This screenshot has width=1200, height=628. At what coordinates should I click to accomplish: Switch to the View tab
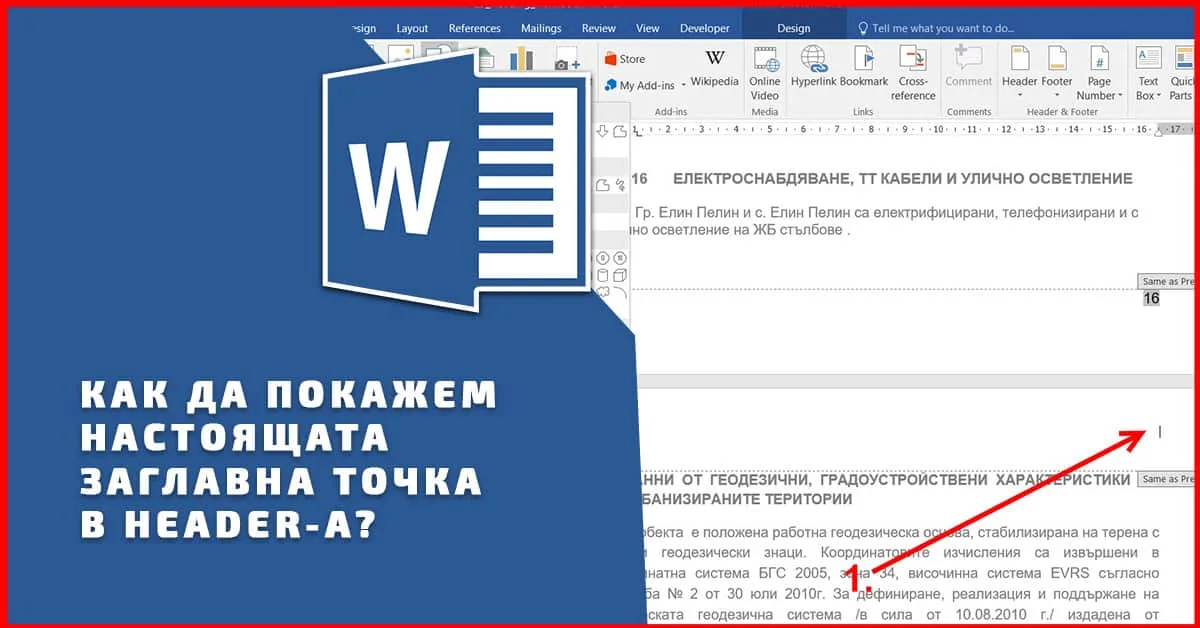[648, 29]
